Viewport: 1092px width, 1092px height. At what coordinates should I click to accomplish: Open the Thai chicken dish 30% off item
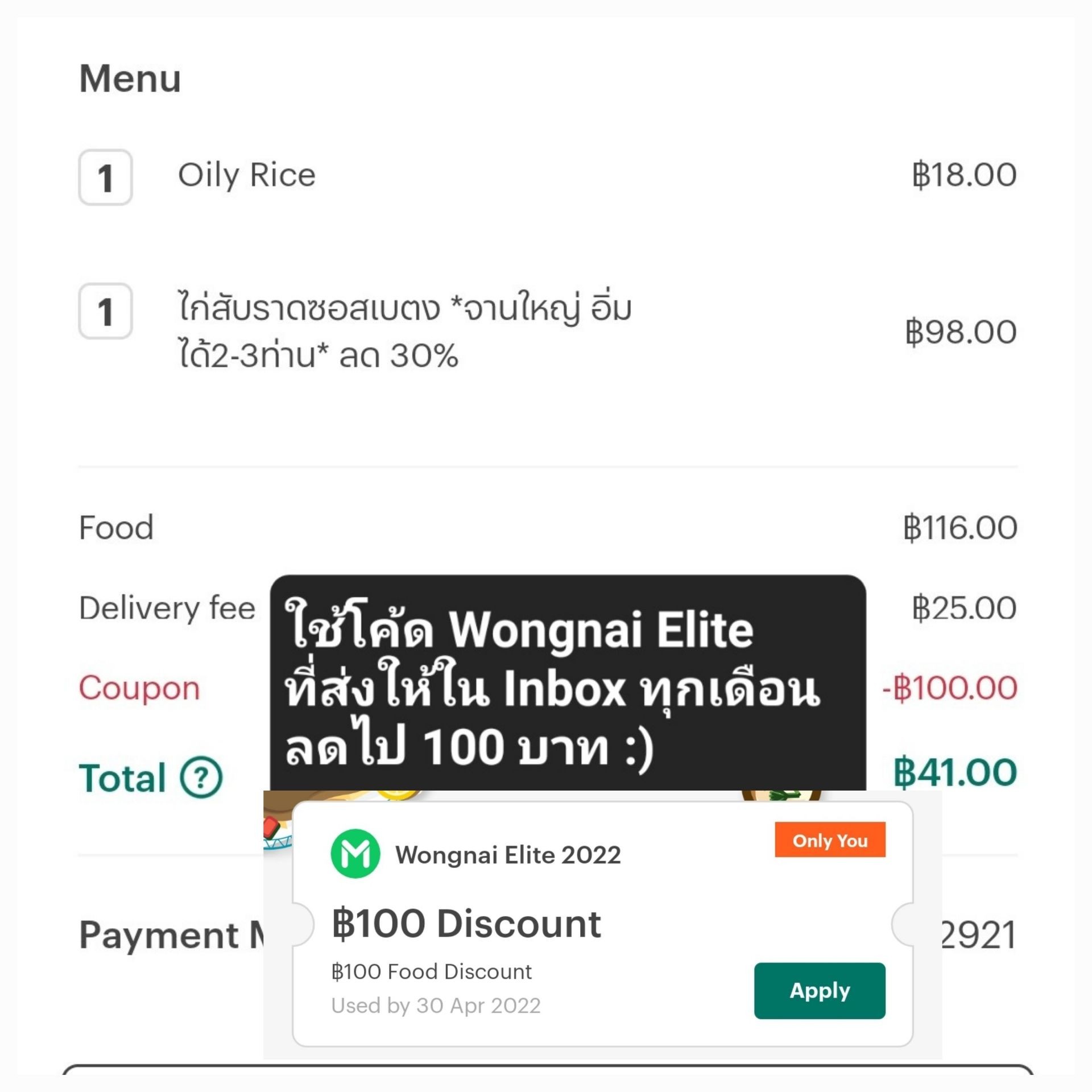405,332
